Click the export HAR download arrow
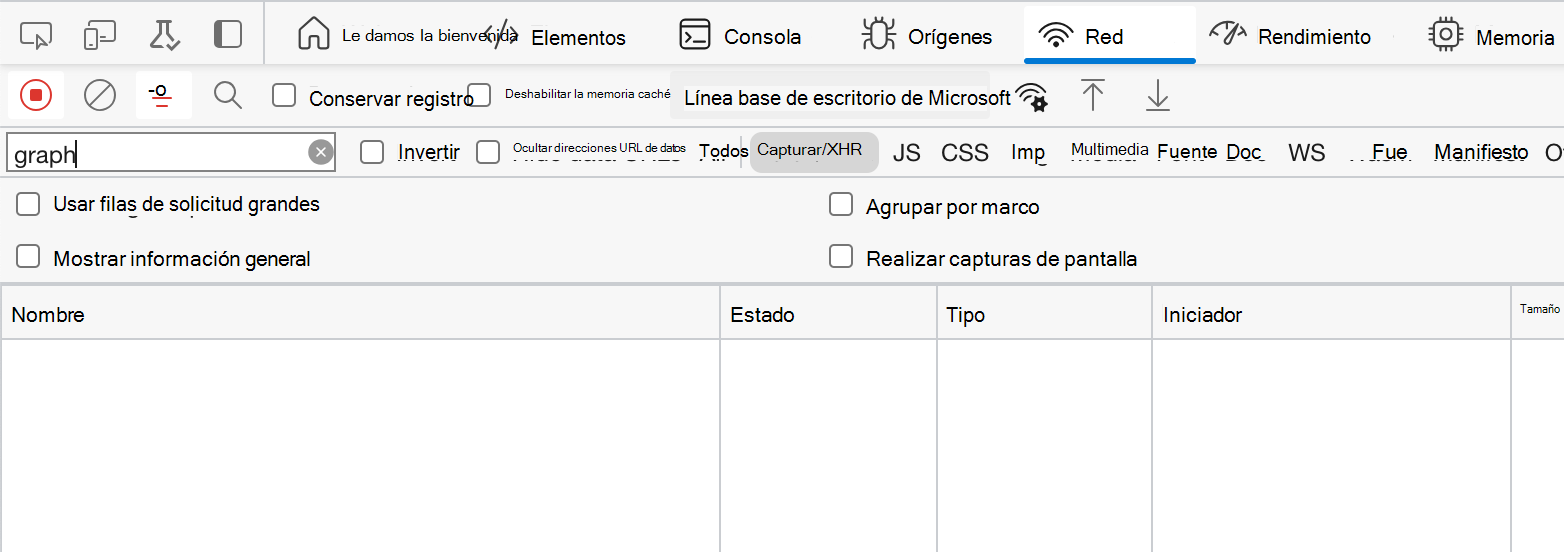The image size is (1564, 552). pos(1157,95)
